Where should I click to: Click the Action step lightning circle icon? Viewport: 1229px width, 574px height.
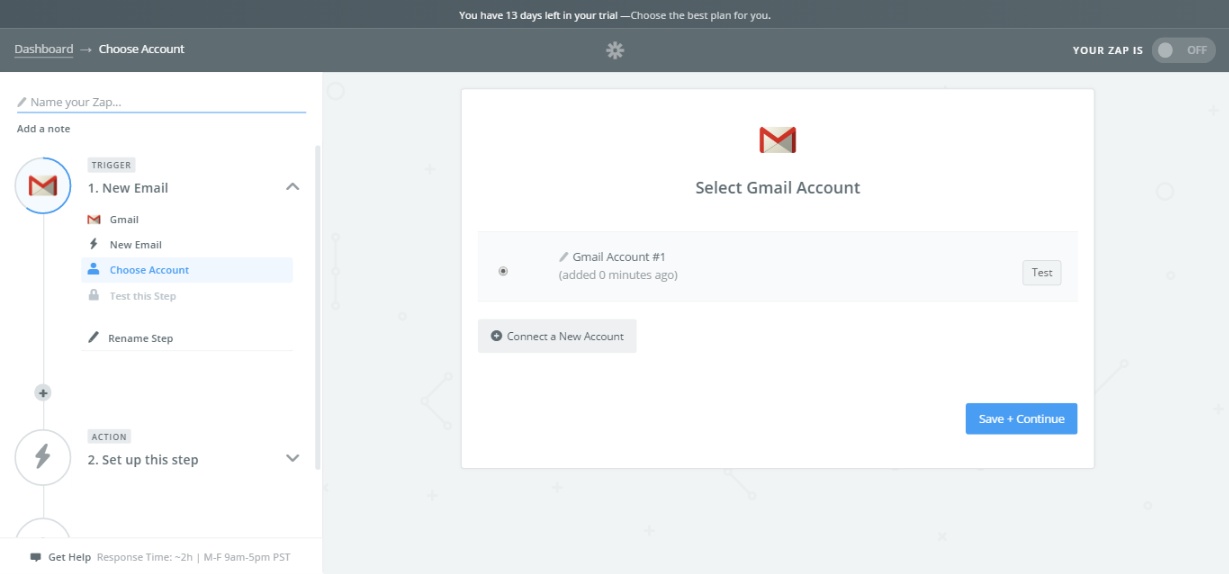point(43,457)
